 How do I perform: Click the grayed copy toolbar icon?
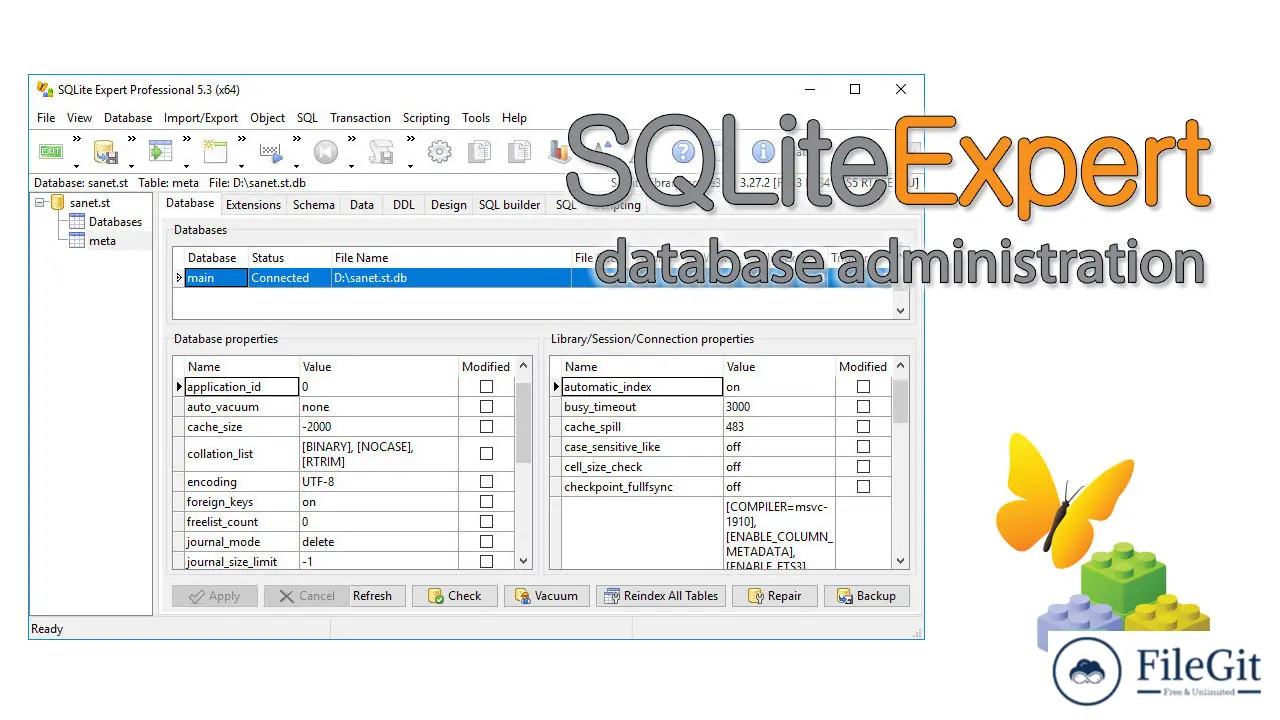click(x=480, y=152)
